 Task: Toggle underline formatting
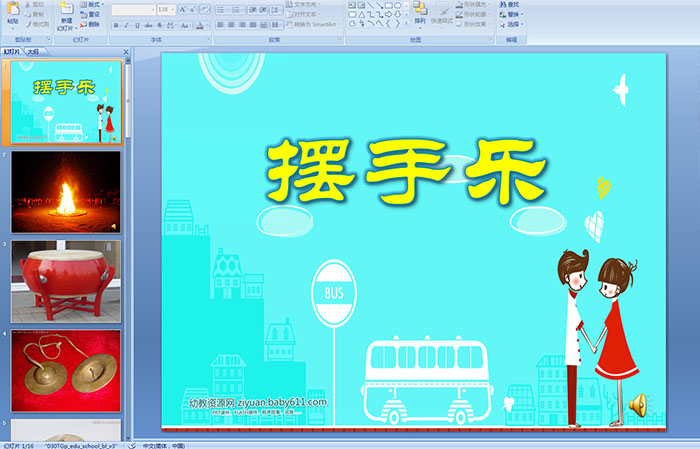pyautogui.click(x=135, y=24)
